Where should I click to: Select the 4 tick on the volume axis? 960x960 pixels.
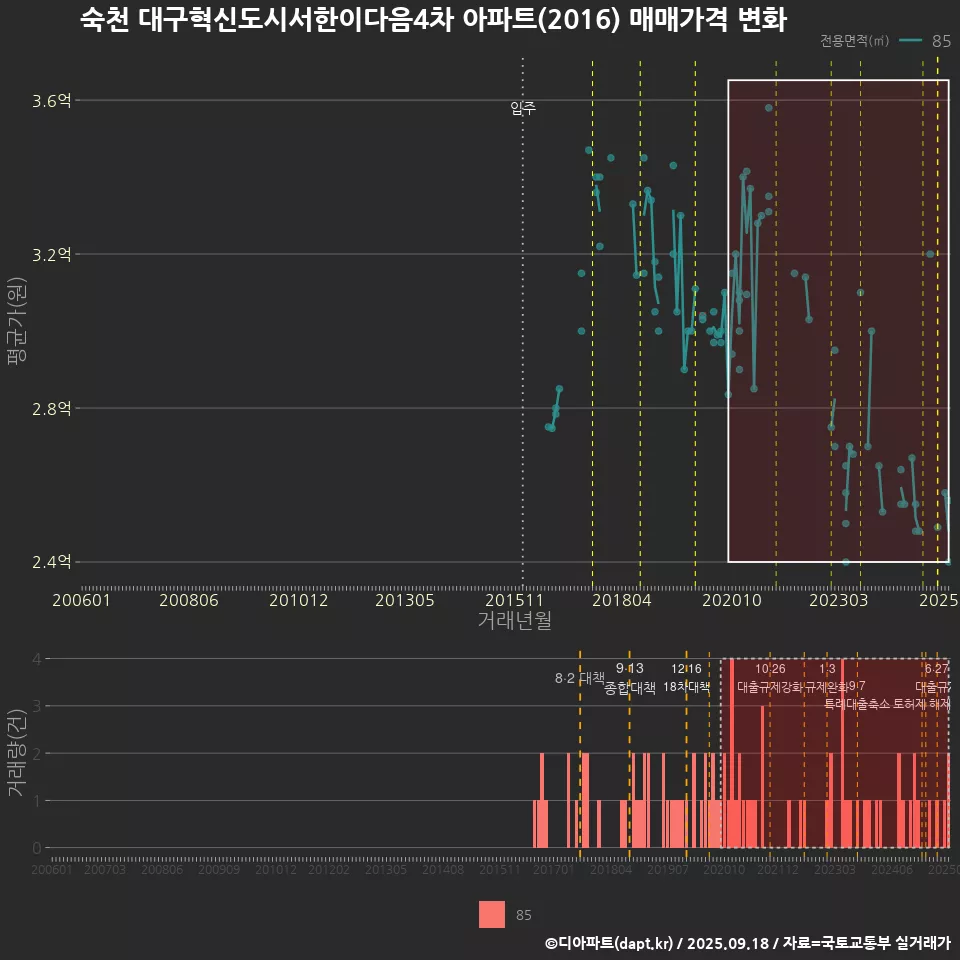(x=37, y=659)
